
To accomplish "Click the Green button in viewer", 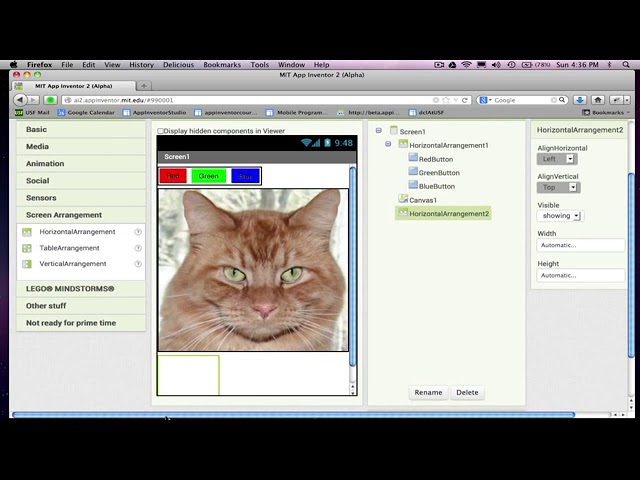I will point(209,176).
